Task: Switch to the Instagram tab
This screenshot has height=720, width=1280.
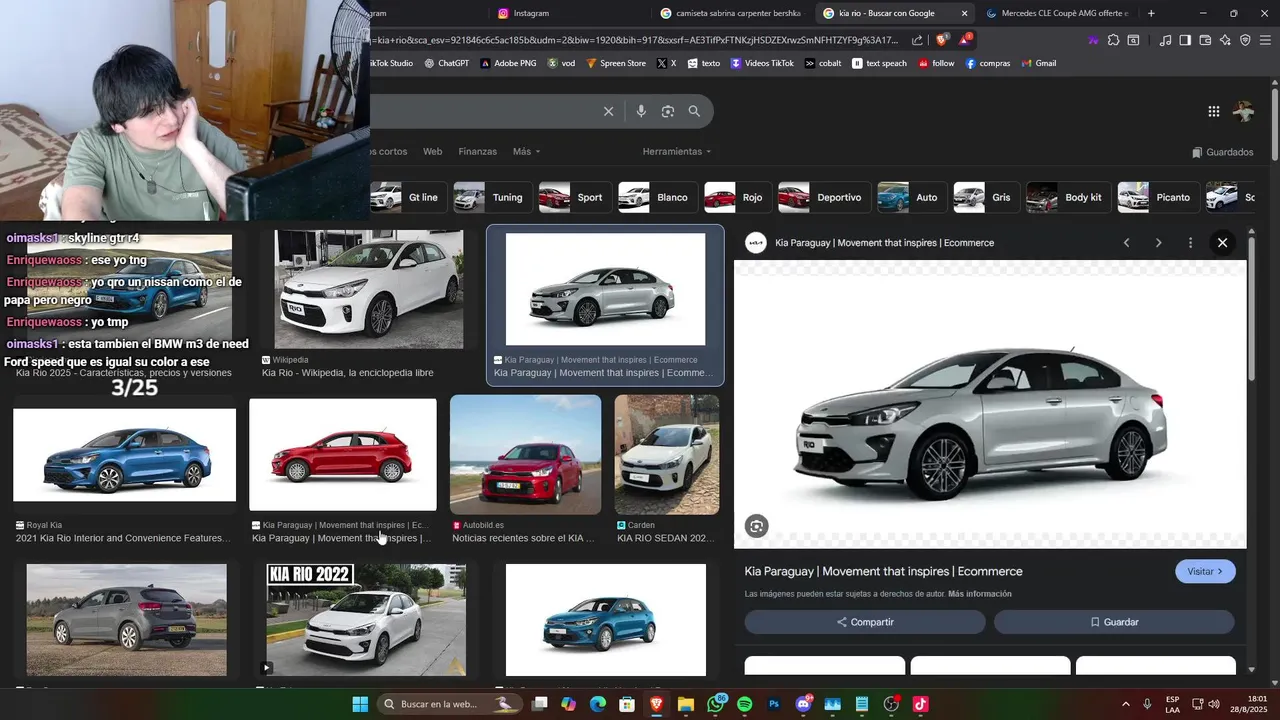Action: pos(570,13)
